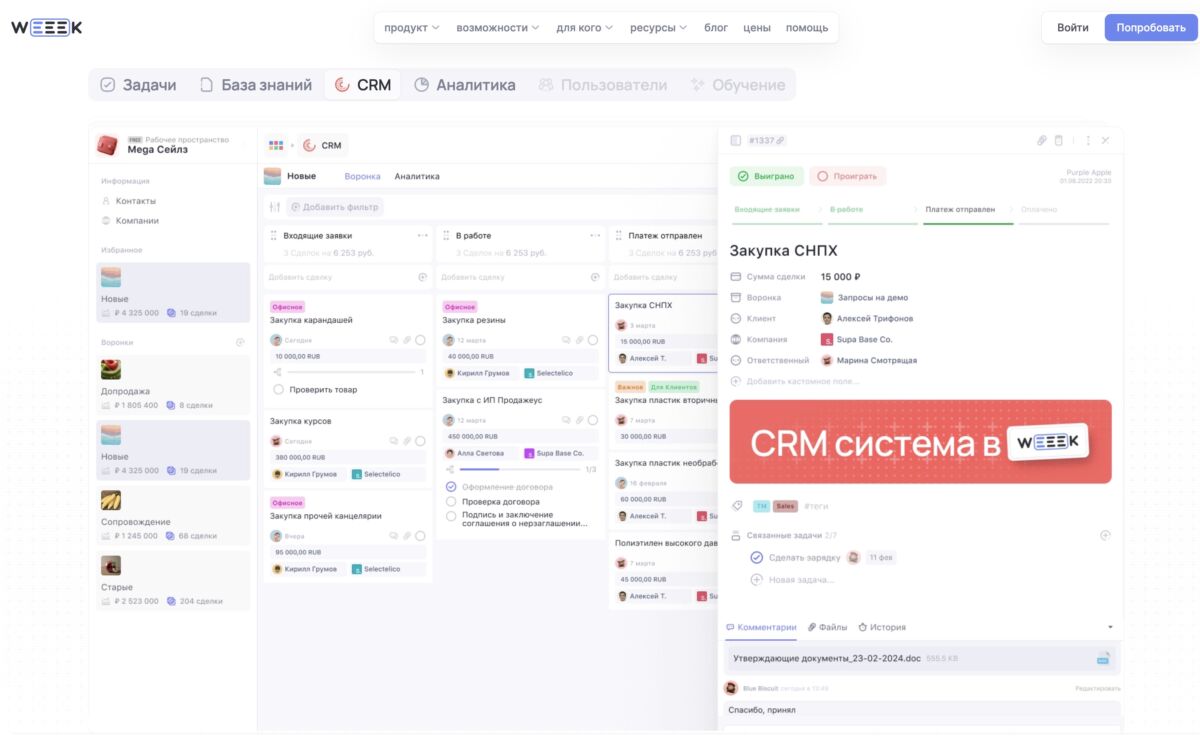Image resolution: width=1200 pixels, height=754 pixels.
Task: Expand the ресурсы menu dropdown
Action: 659,28
